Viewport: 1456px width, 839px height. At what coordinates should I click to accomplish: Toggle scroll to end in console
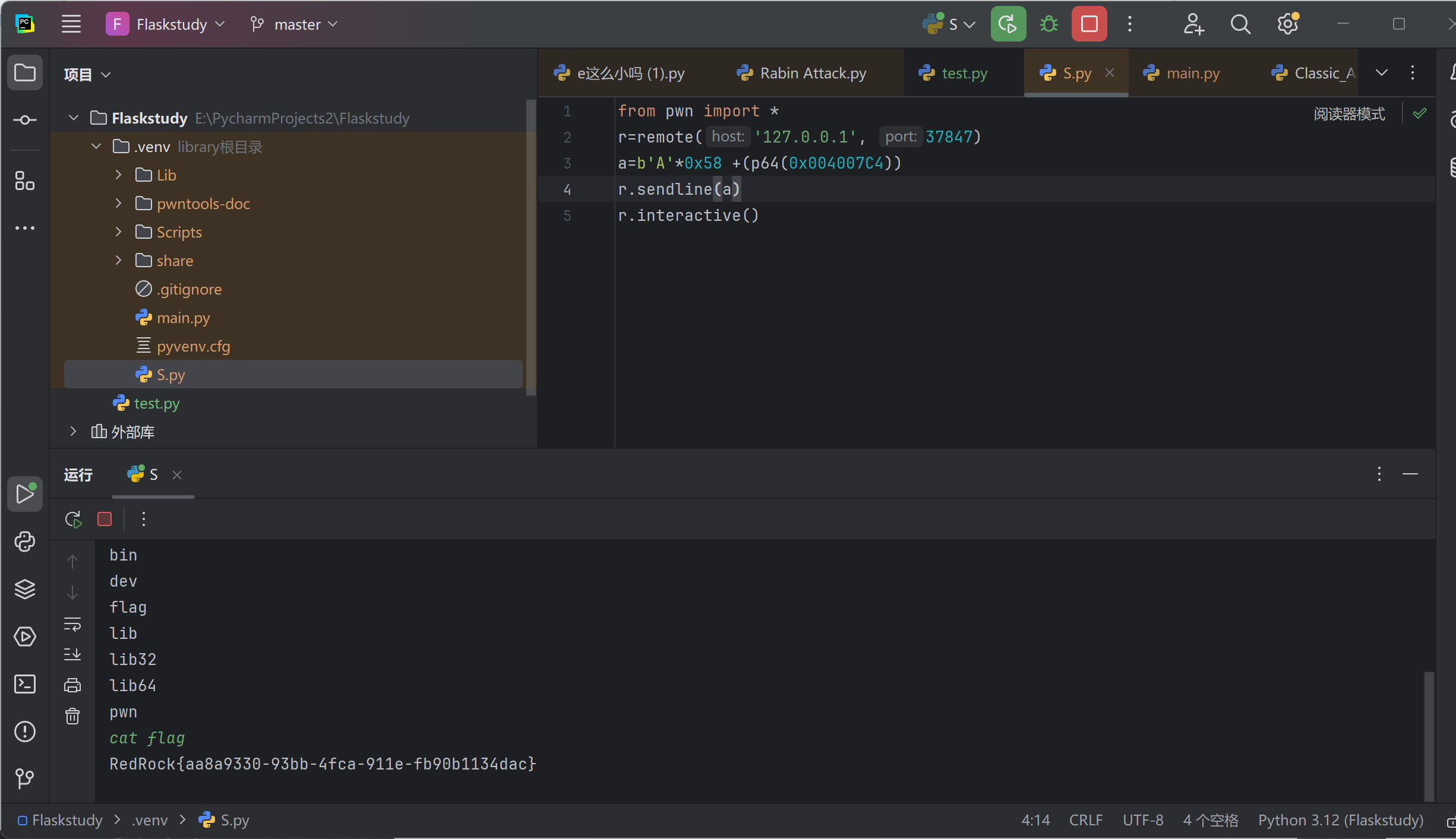[x=72, y=654]
